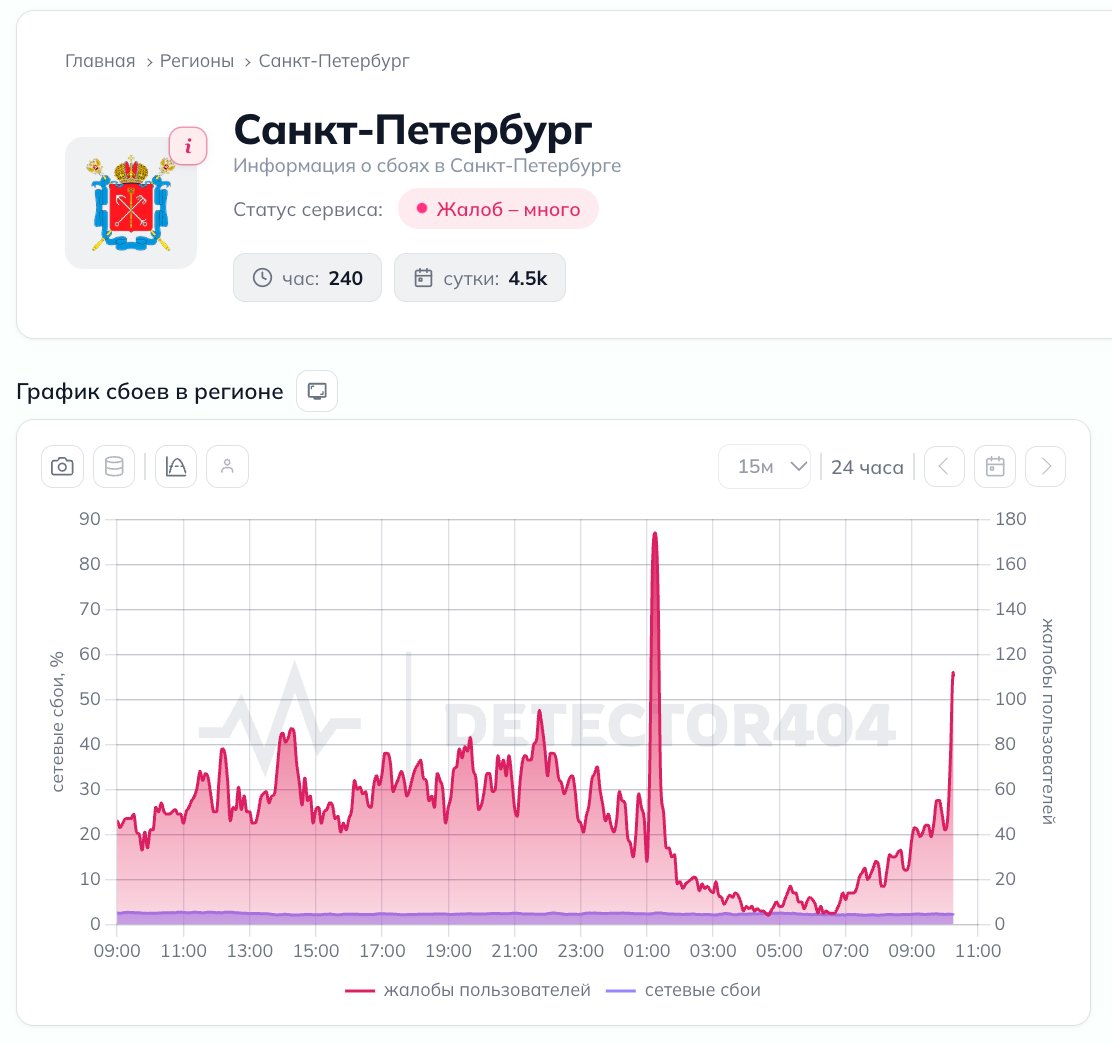Toggle the user complaints person icon
1112x1044 pixels.
[228, 467]
